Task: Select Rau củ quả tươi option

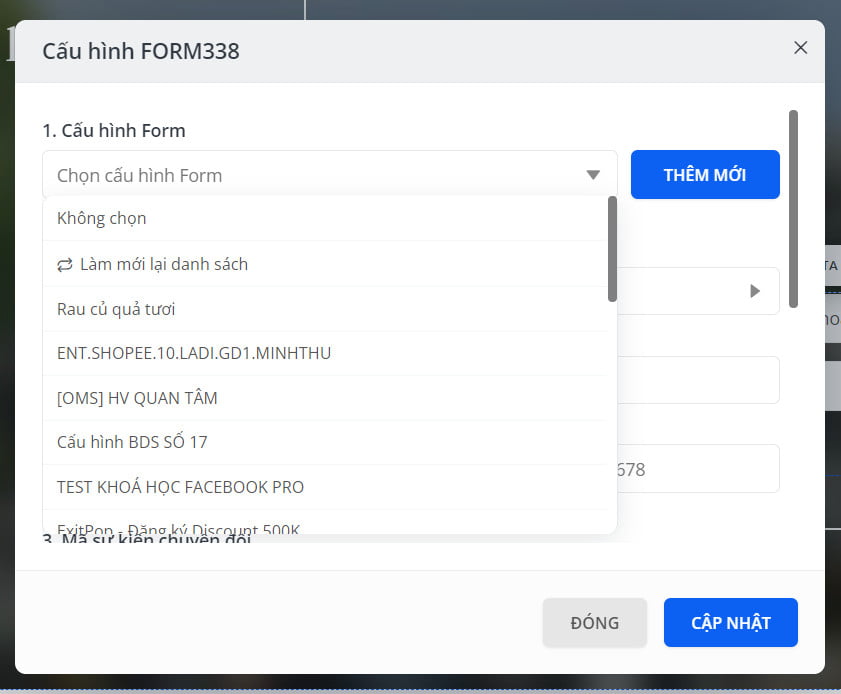Action: click(325, 309)
